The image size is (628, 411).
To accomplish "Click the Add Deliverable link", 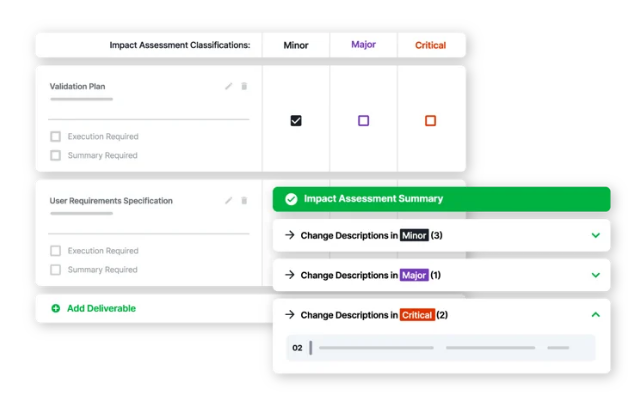I will [x=101, y=309].
